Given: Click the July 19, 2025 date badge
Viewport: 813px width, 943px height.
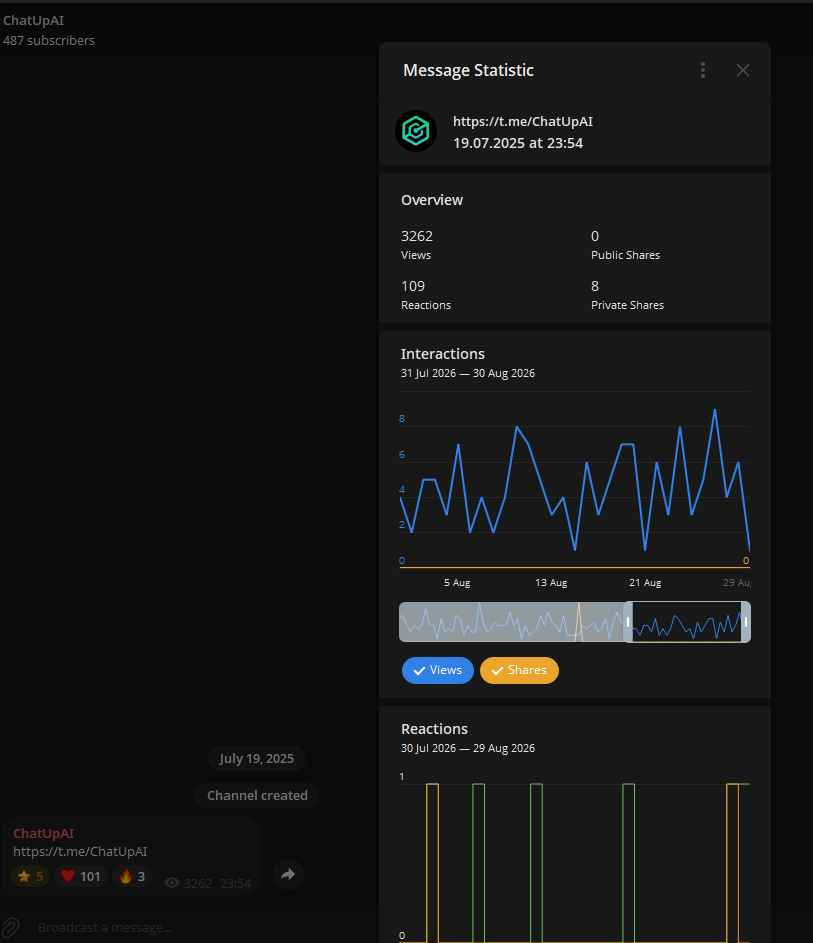Looking at the screenshot, I should tap(257, 758).
